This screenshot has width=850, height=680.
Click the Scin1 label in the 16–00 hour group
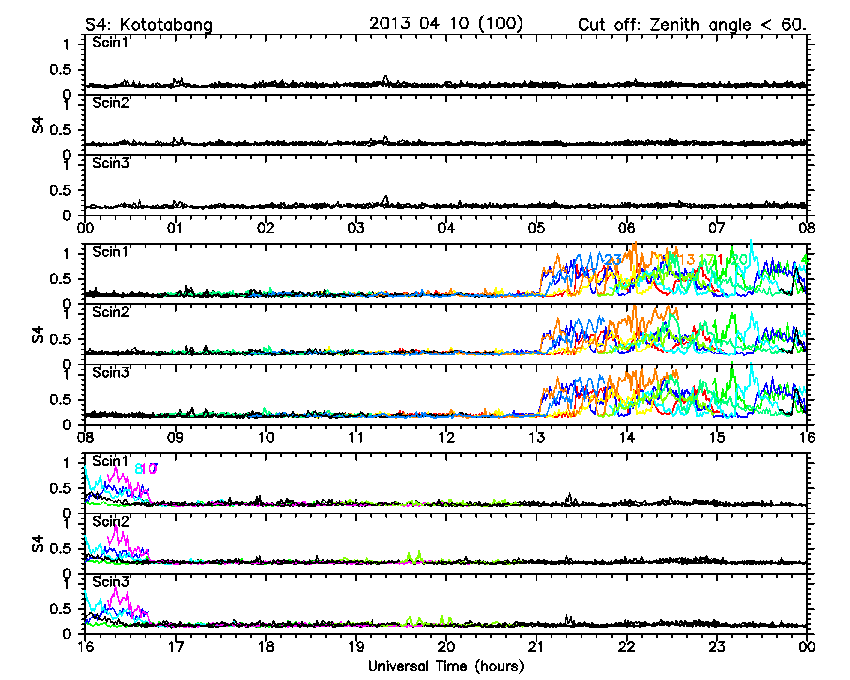pos(111,461)
